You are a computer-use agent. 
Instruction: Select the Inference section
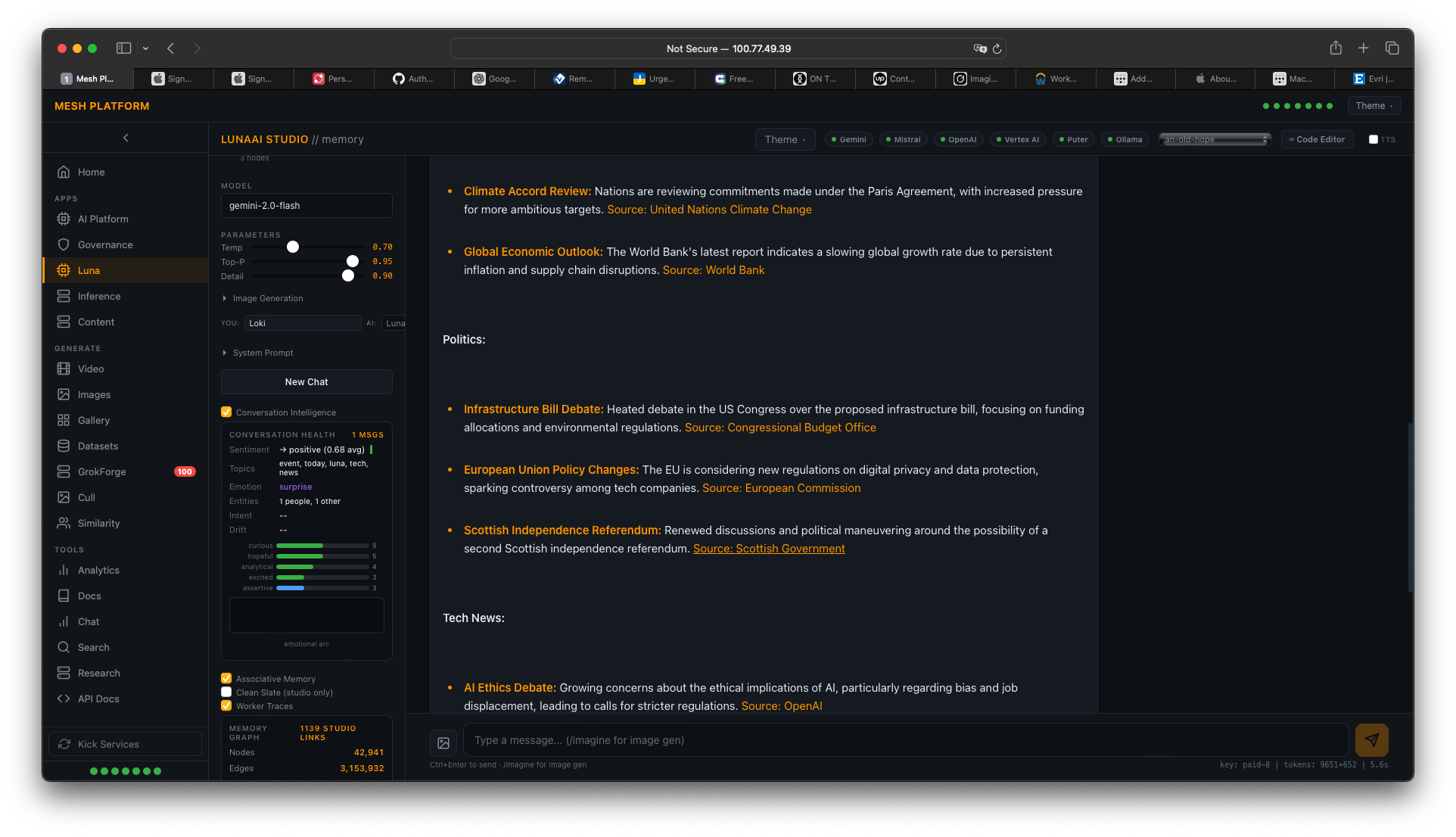[x=98, y=296]
